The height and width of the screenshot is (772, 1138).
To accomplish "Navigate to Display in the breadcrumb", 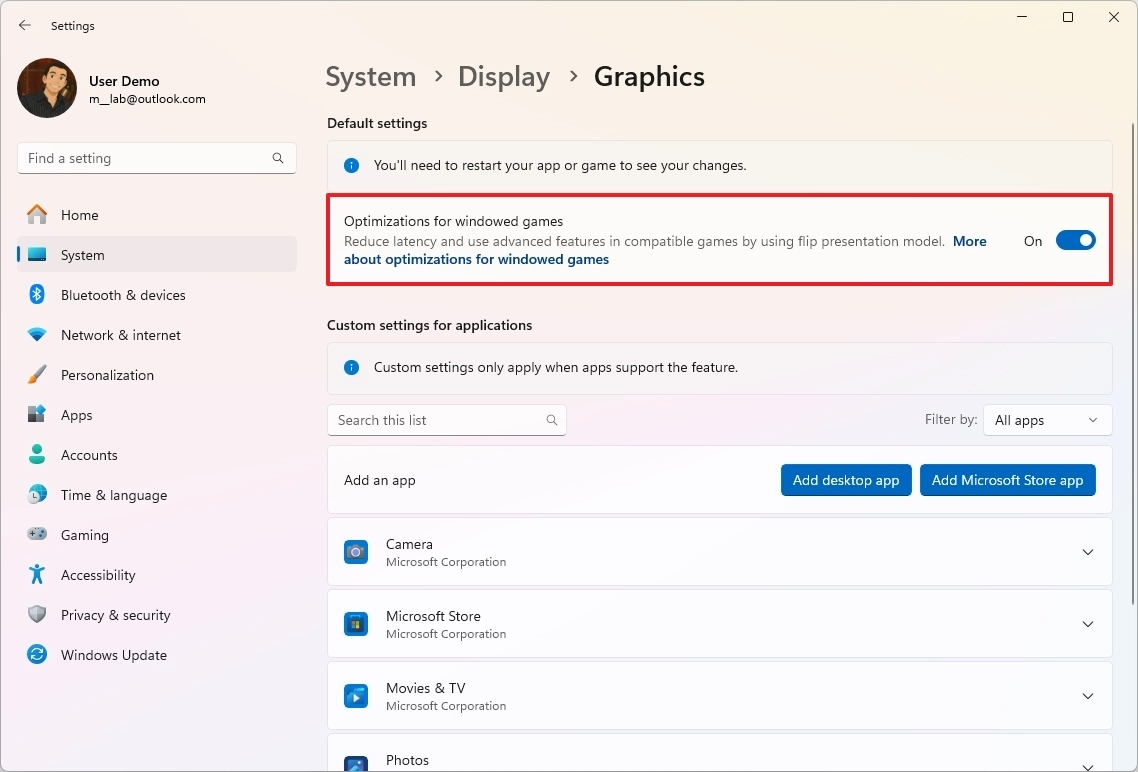I will pyautogui.click(x=504, y=76).
